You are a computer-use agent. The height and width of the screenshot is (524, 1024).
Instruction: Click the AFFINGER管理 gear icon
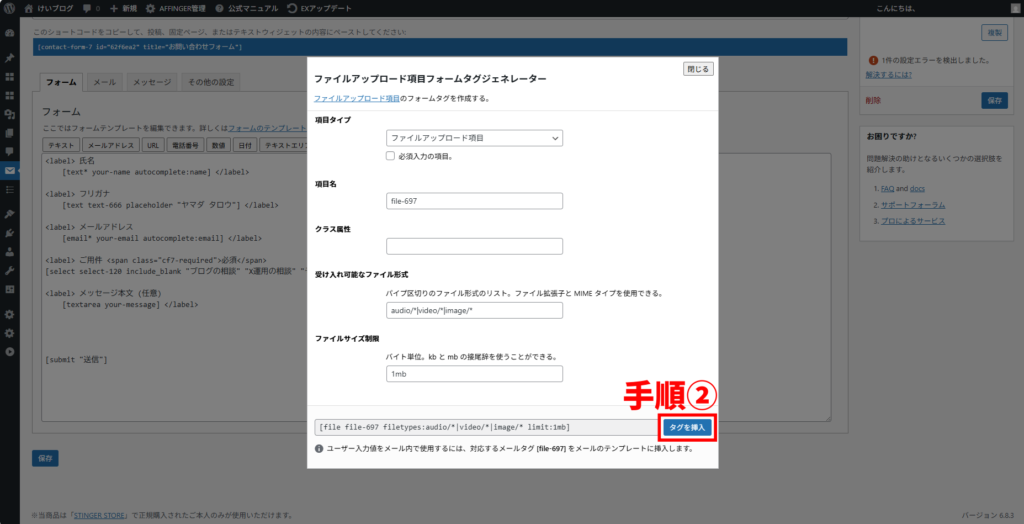pos(151,8)
